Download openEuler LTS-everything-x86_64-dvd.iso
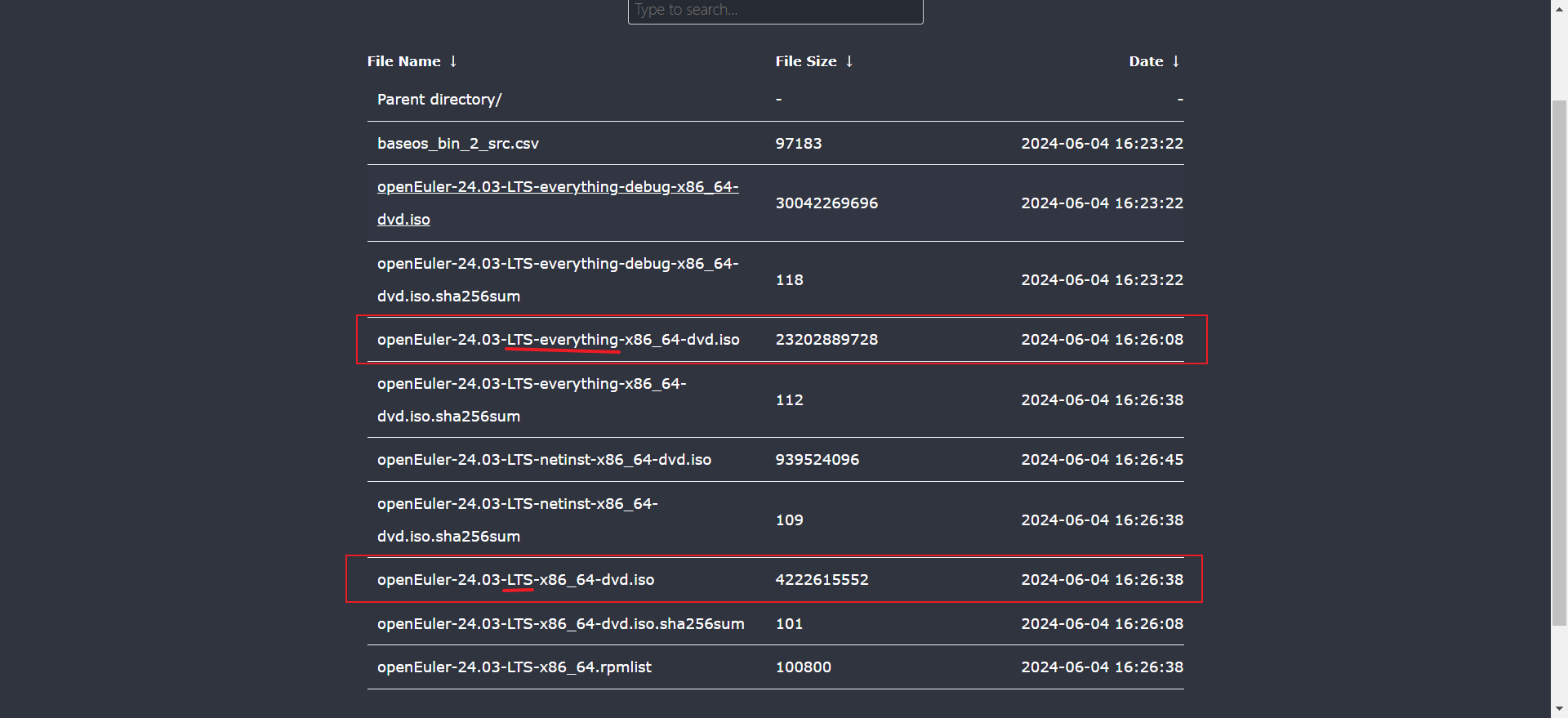Viewport: 1568px width, 718px height. [x=558, y=340]
